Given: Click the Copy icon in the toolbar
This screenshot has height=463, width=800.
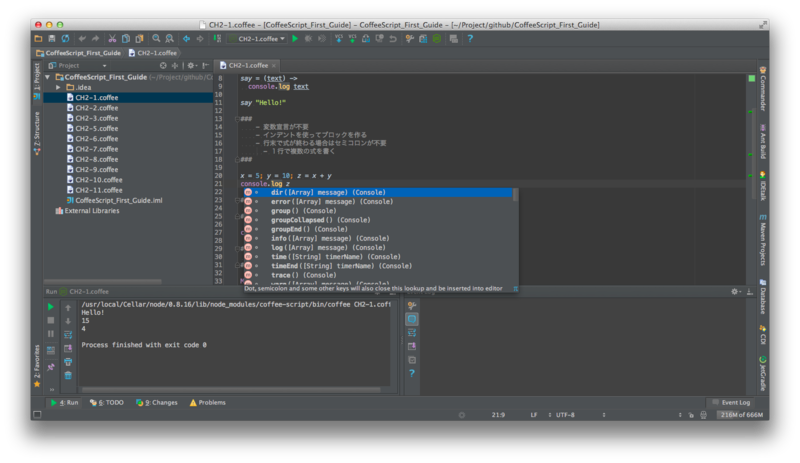Looking at the screenshot, I should [x=126, y=39].
